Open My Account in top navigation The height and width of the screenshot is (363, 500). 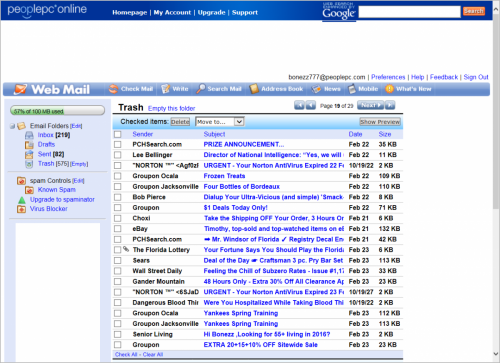[172, 12]
